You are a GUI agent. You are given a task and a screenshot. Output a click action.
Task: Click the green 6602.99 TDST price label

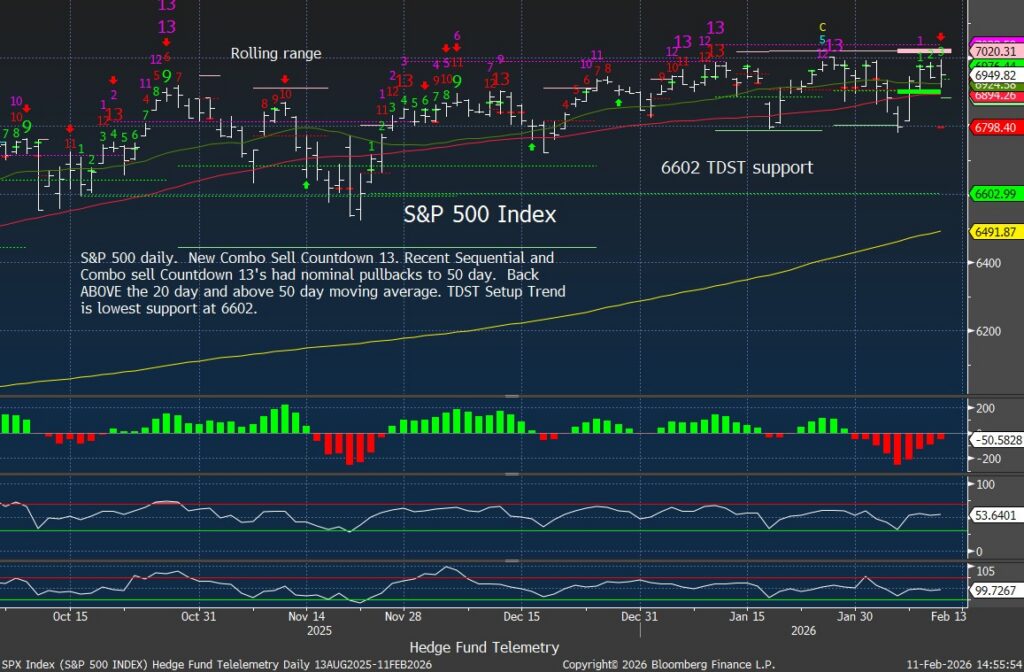[995, 194]
